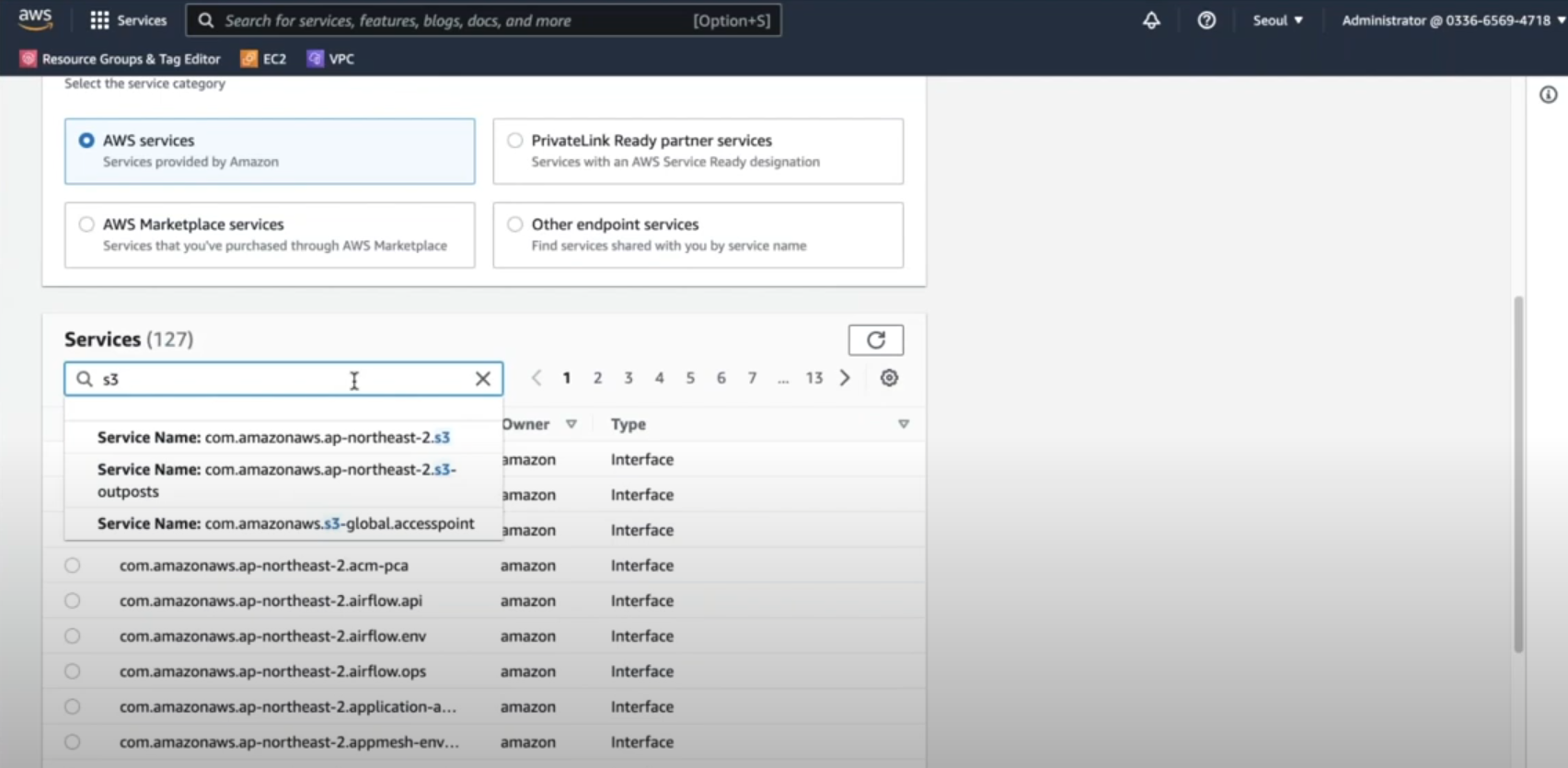Open the Resource Groups & Tag Editor shortcut
Viewport: 1568px width, 768px height.
tap(121, 59)
